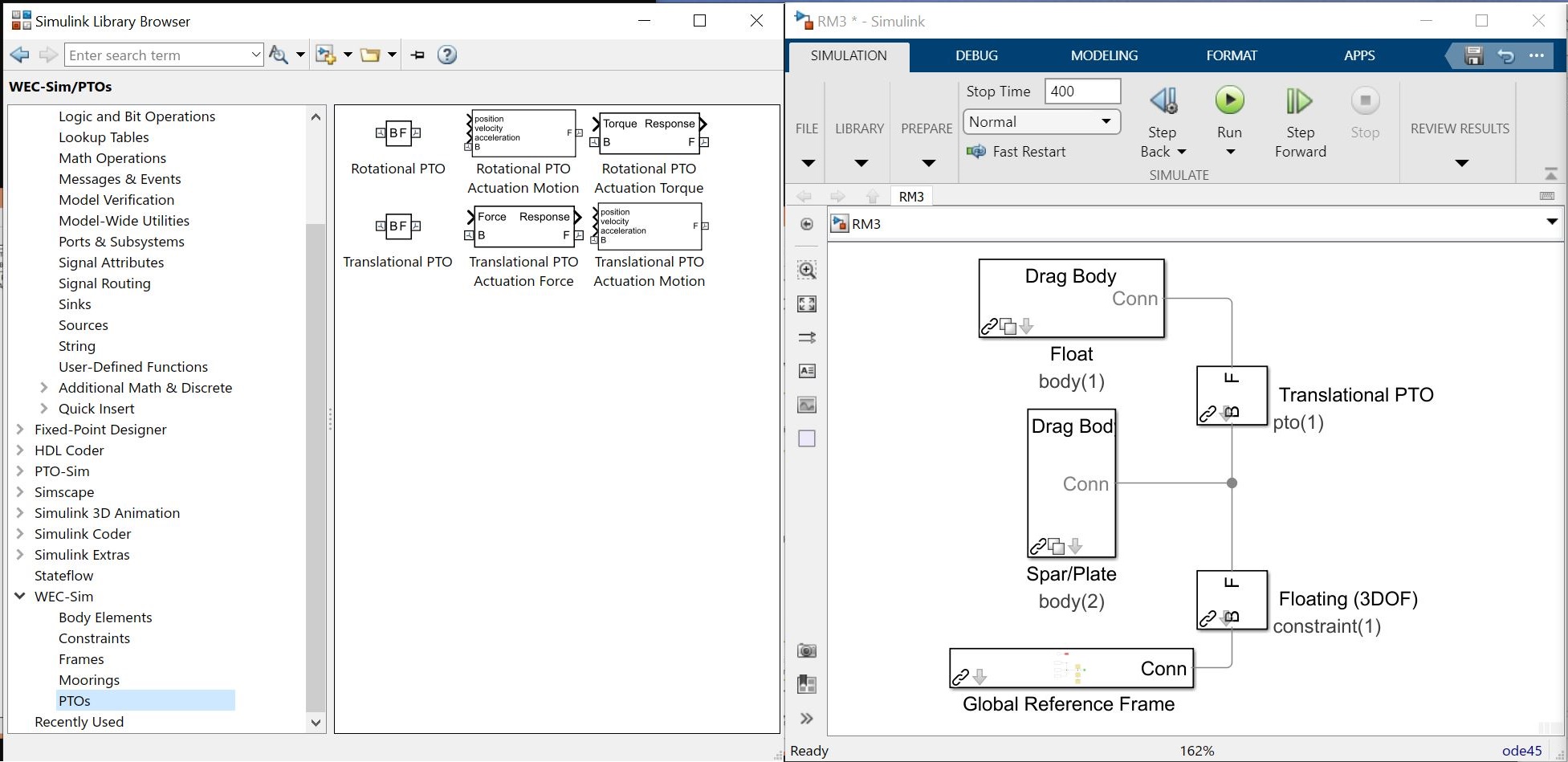The width and height of the screenshot is (1568, 762).
Task: Expand the Fixed-Point Designer tree node
Action: point(20,430)
